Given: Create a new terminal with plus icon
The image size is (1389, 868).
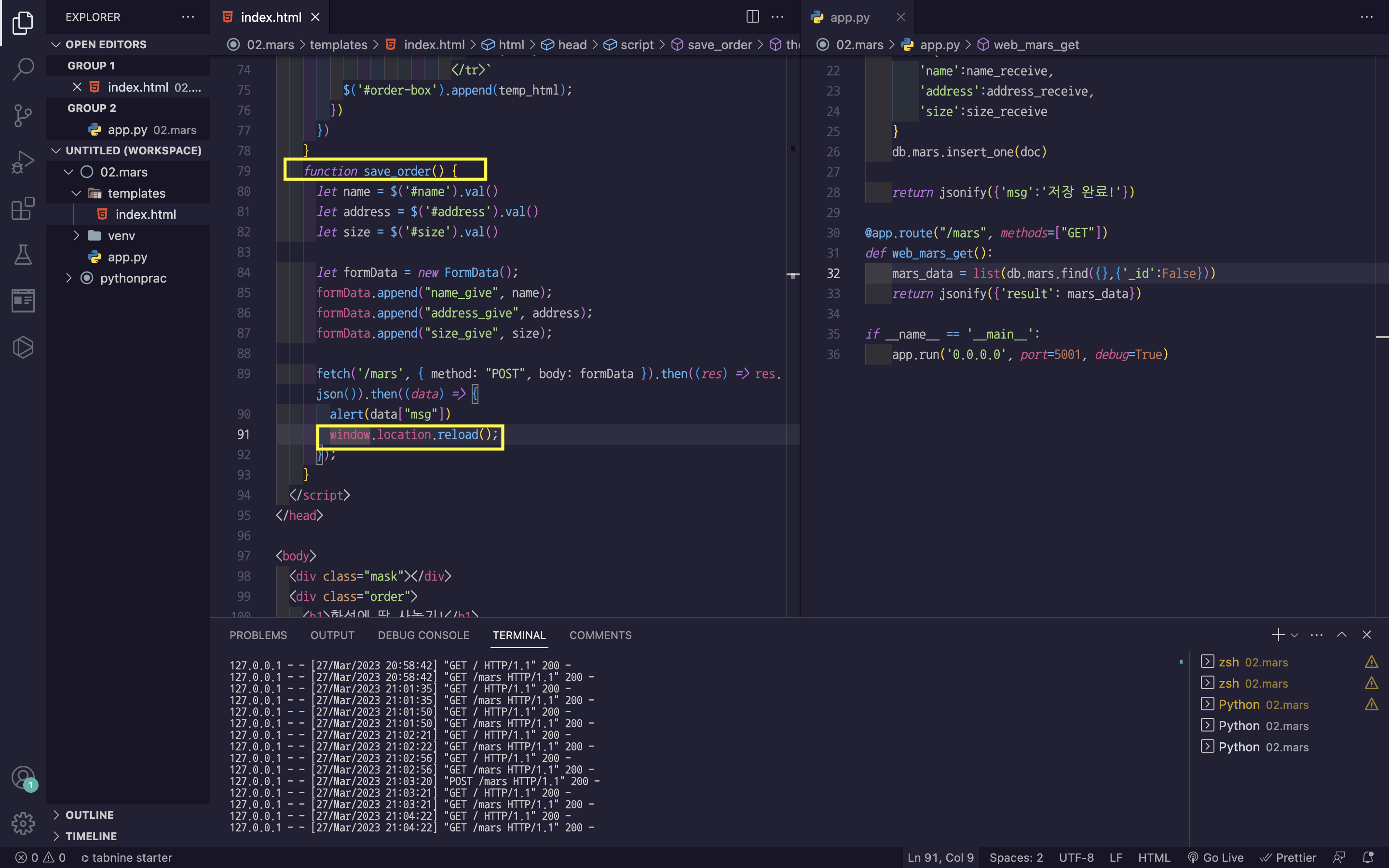Looking at the screenshot, I should pos(1278,634).
